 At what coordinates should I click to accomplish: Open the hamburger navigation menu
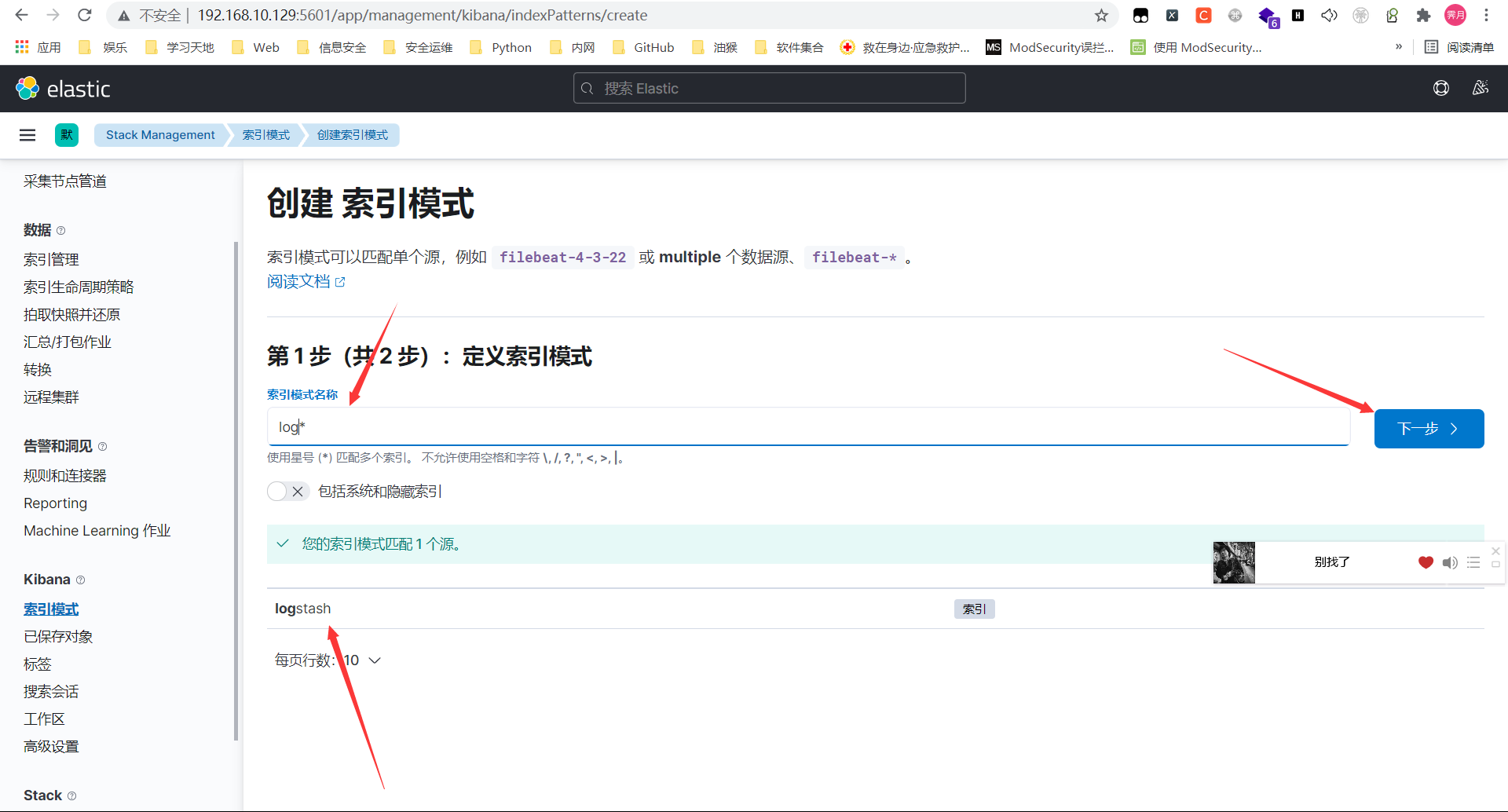click(x=27, y=135)
